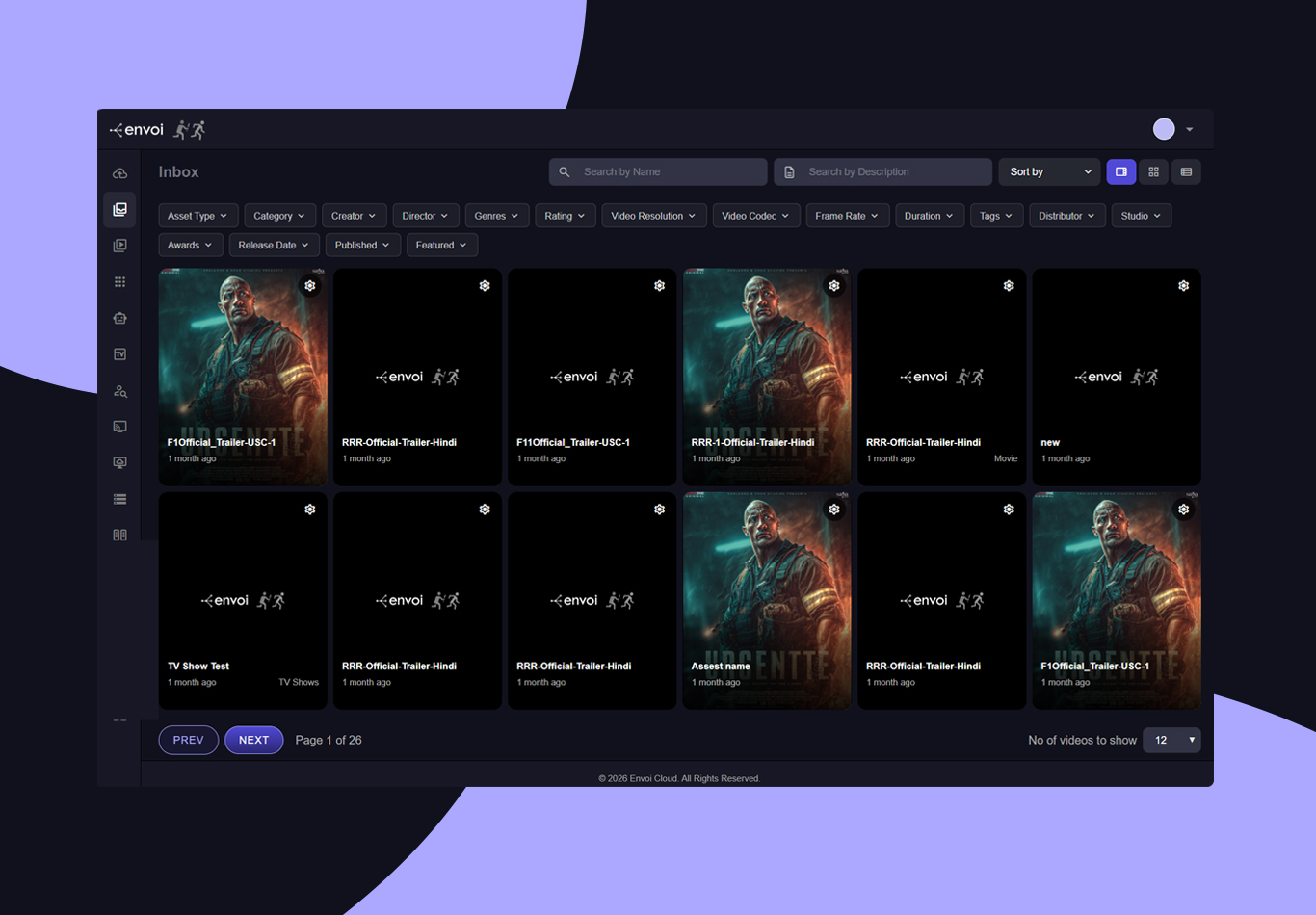1316x915 pixels.
Task: Expand the Featured filter
Action: (x=441, y=245)
